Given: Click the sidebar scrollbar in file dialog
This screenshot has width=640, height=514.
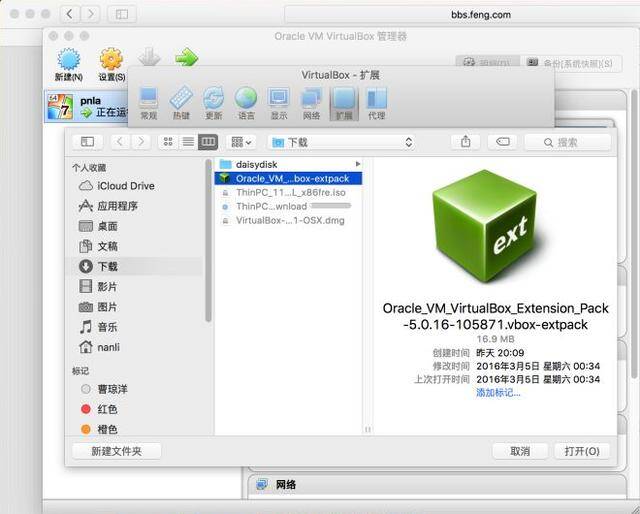Looking at the screenshot, I should [208, 241].
